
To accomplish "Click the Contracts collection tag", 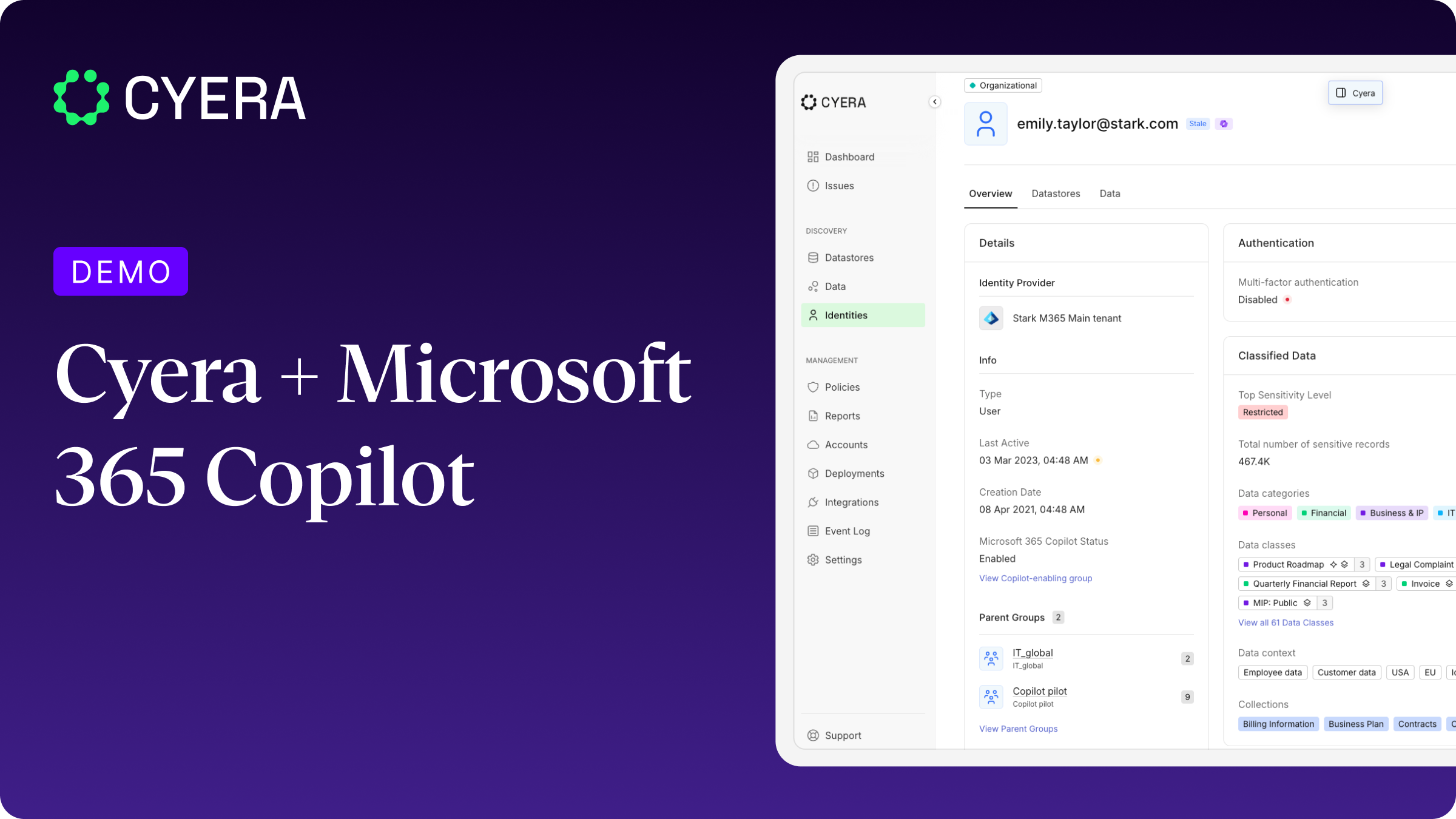I will pos(1417,724).
